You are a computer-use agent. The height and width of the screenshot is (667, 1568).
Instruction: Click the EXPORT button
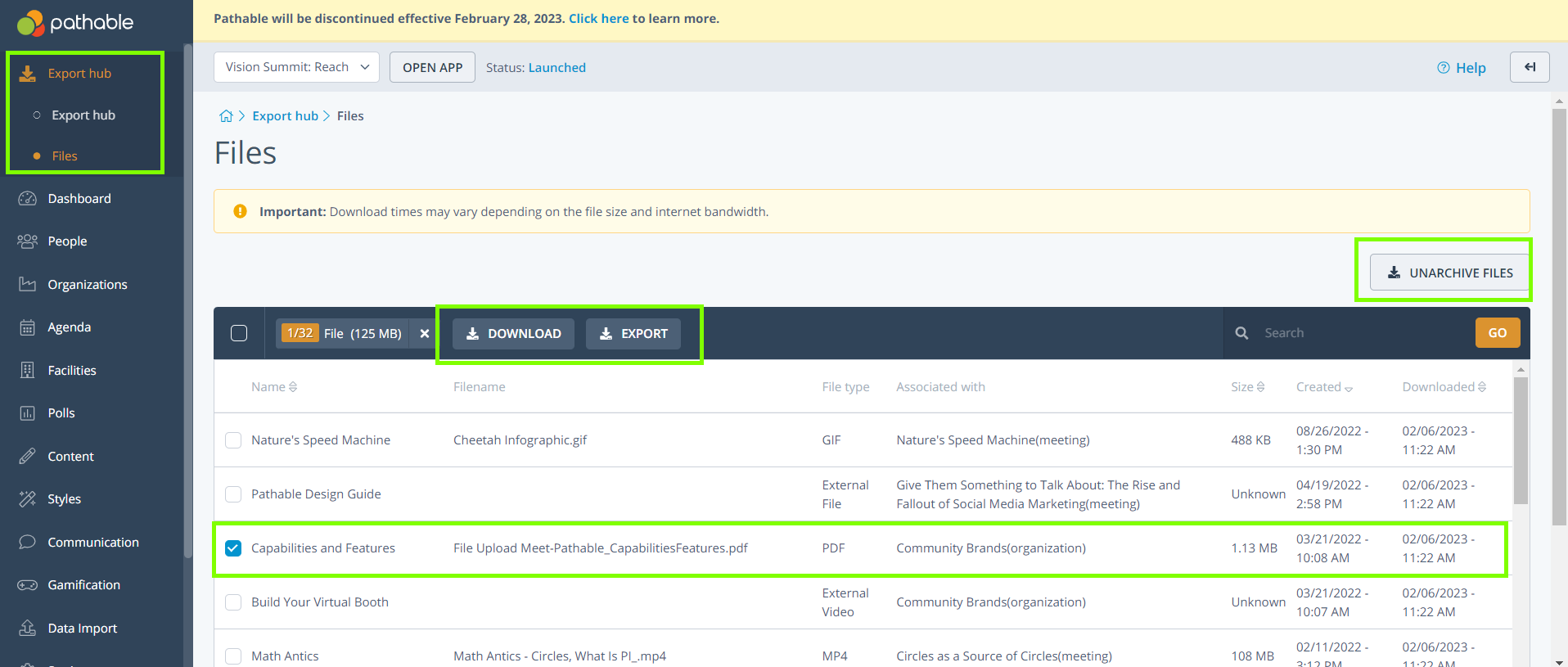tap(633, 334)
